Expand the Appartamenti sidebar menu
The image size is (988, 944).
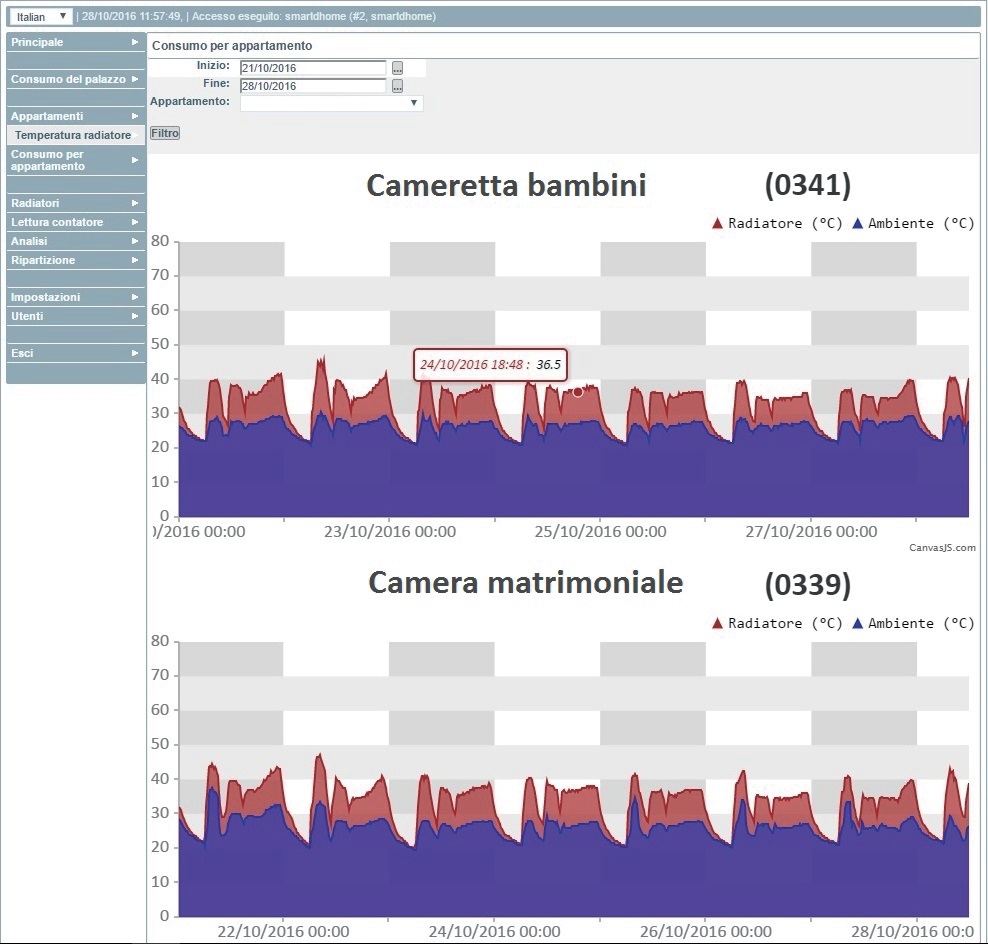click(x=75, y=116)
